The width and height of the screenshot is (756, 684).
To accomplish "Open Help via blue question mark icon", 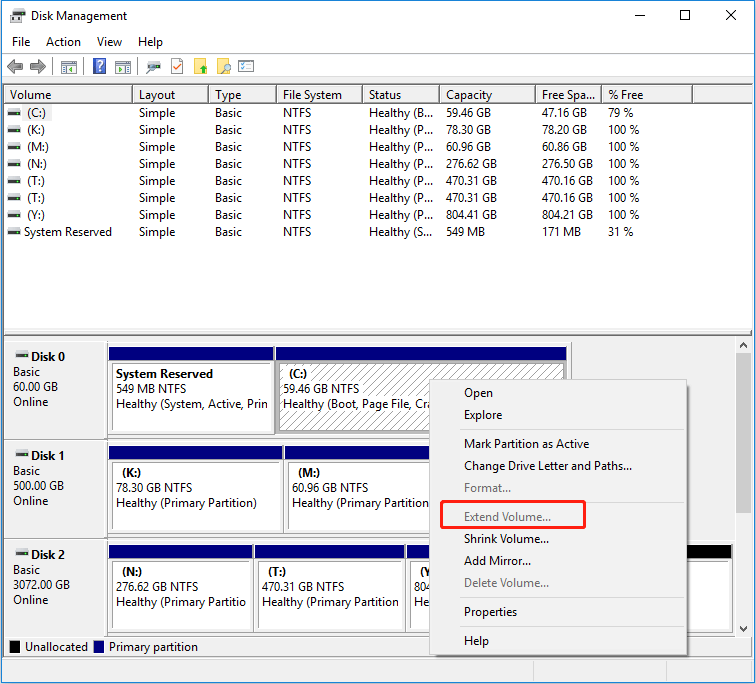I will [x=100, y=67].
